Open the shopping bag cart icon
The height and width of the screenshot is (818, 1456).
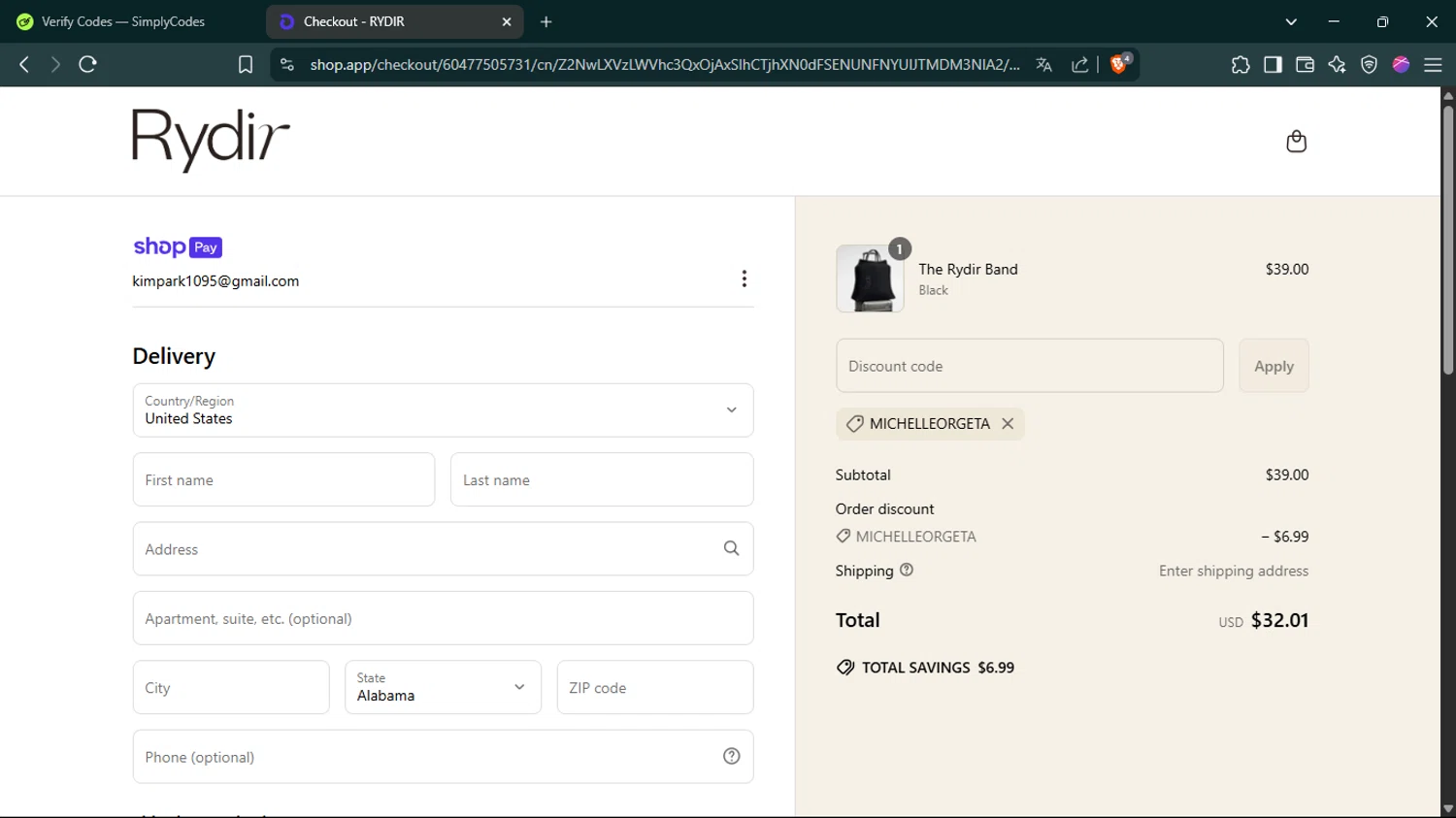coord(1296,142)
